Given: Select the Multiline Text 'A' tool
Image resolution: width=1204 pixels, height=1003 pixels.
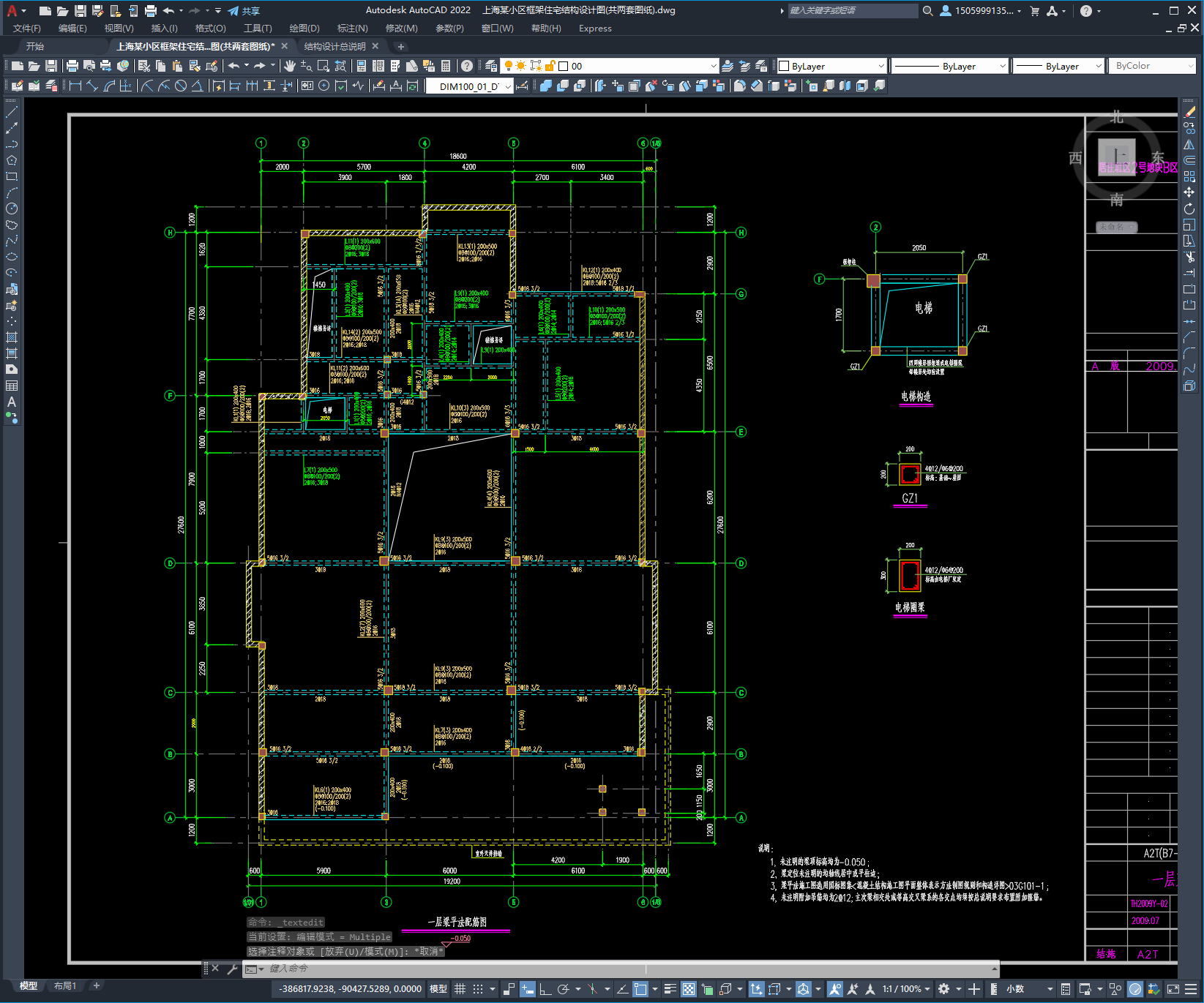Looking at the screenshot, I should pyautogui.click(x=12, y=402).
